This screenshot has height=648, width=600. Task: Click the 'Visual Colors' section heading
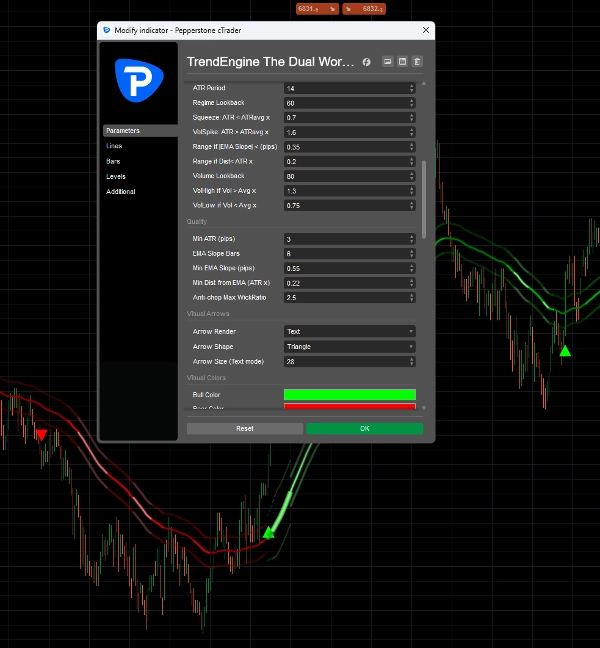[x=206, y=378]
